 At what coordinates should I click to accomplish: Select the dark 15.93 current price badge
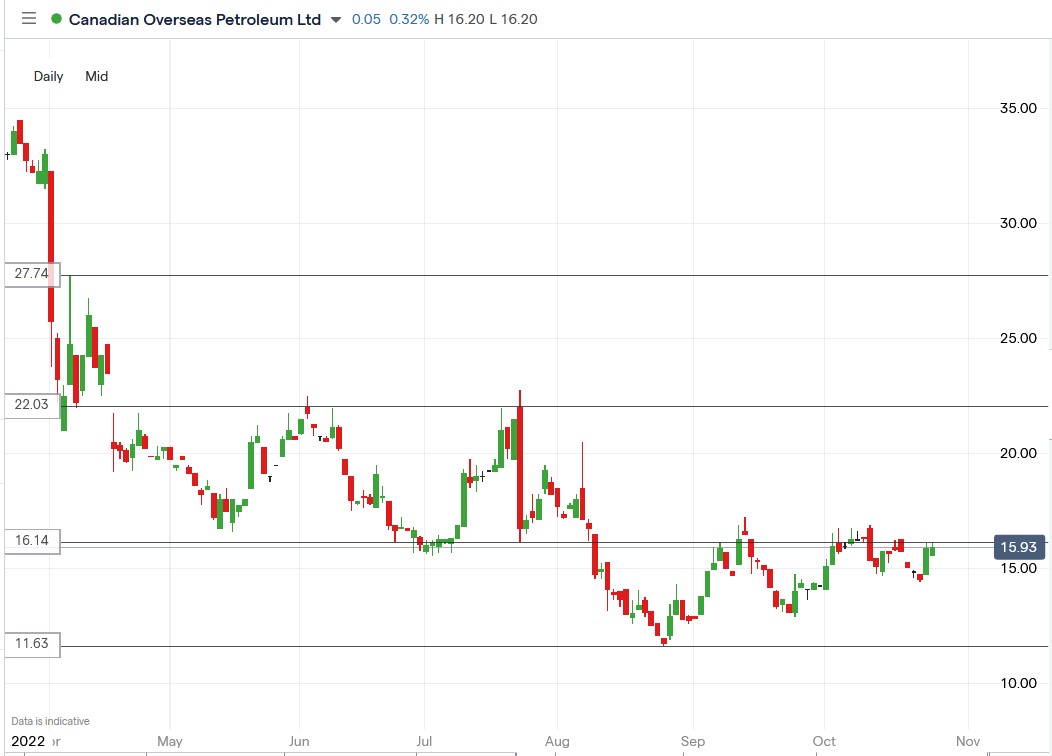point(1017,547)
